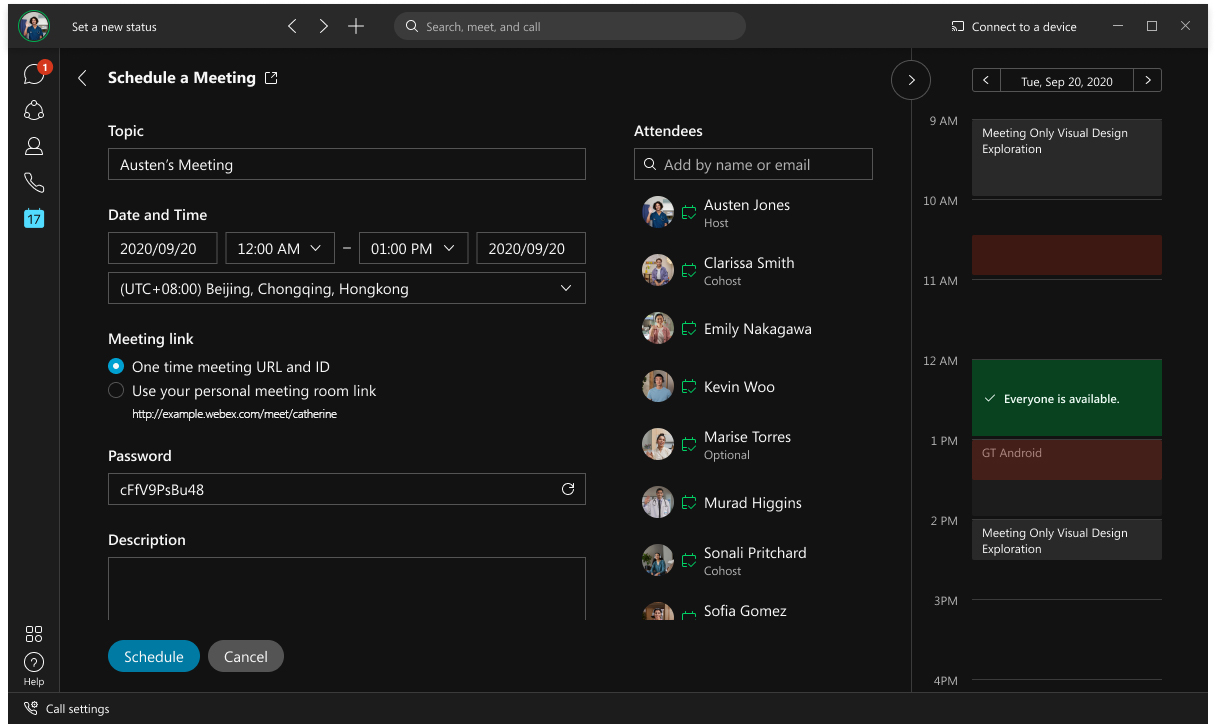Open the time zone dropdown for Beijing

pos(346,289)
